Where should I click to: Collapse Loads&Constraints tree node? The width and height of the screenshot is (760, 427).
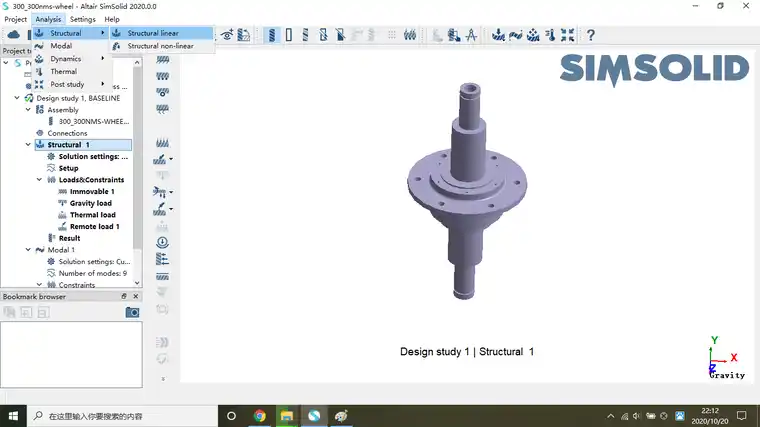[x=39, y=180]
